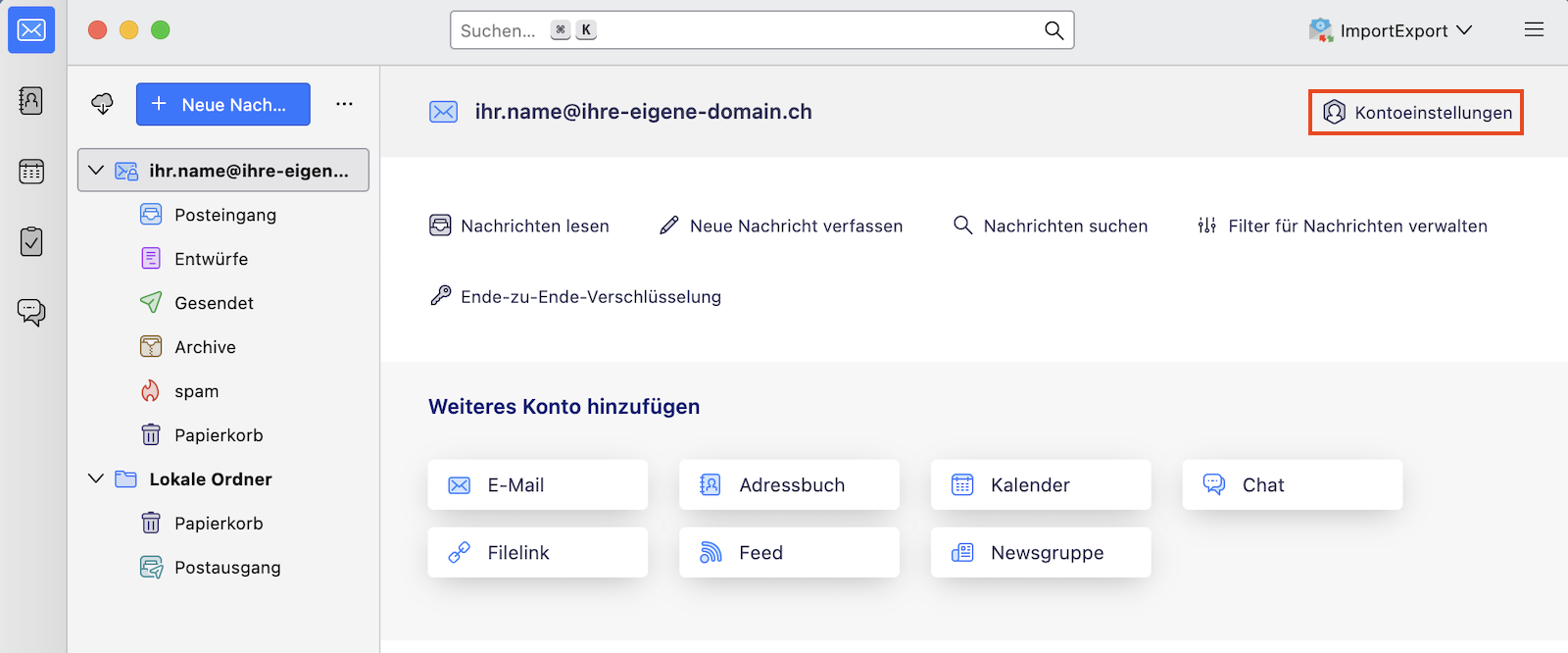Add a Newsgruppe account
Viewport: 1568px width, 653px height.
1041,552
